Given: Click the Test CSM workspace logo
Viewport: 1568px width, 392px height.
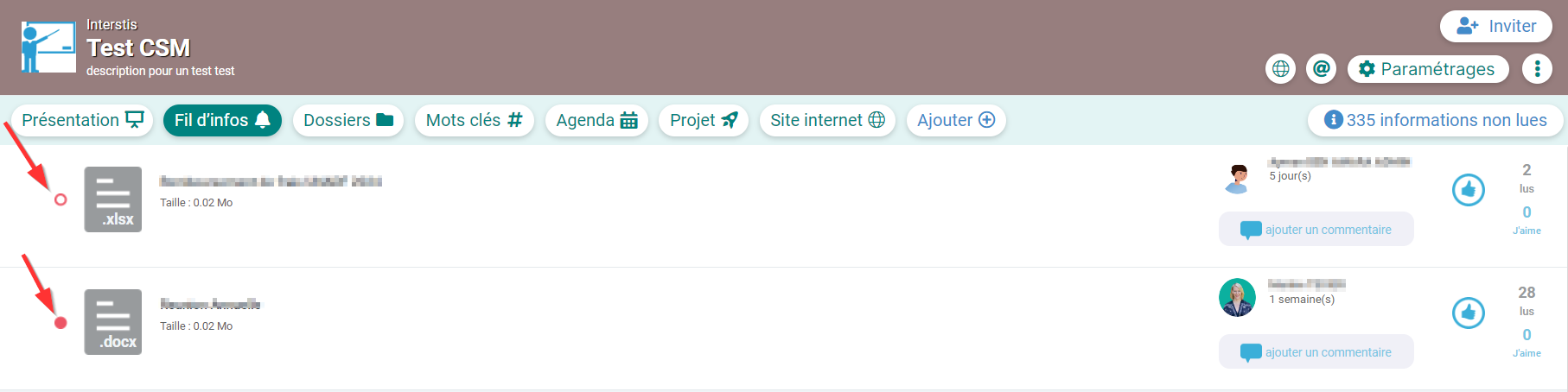Looking at the screenshot, I should (x=48, y=47).
